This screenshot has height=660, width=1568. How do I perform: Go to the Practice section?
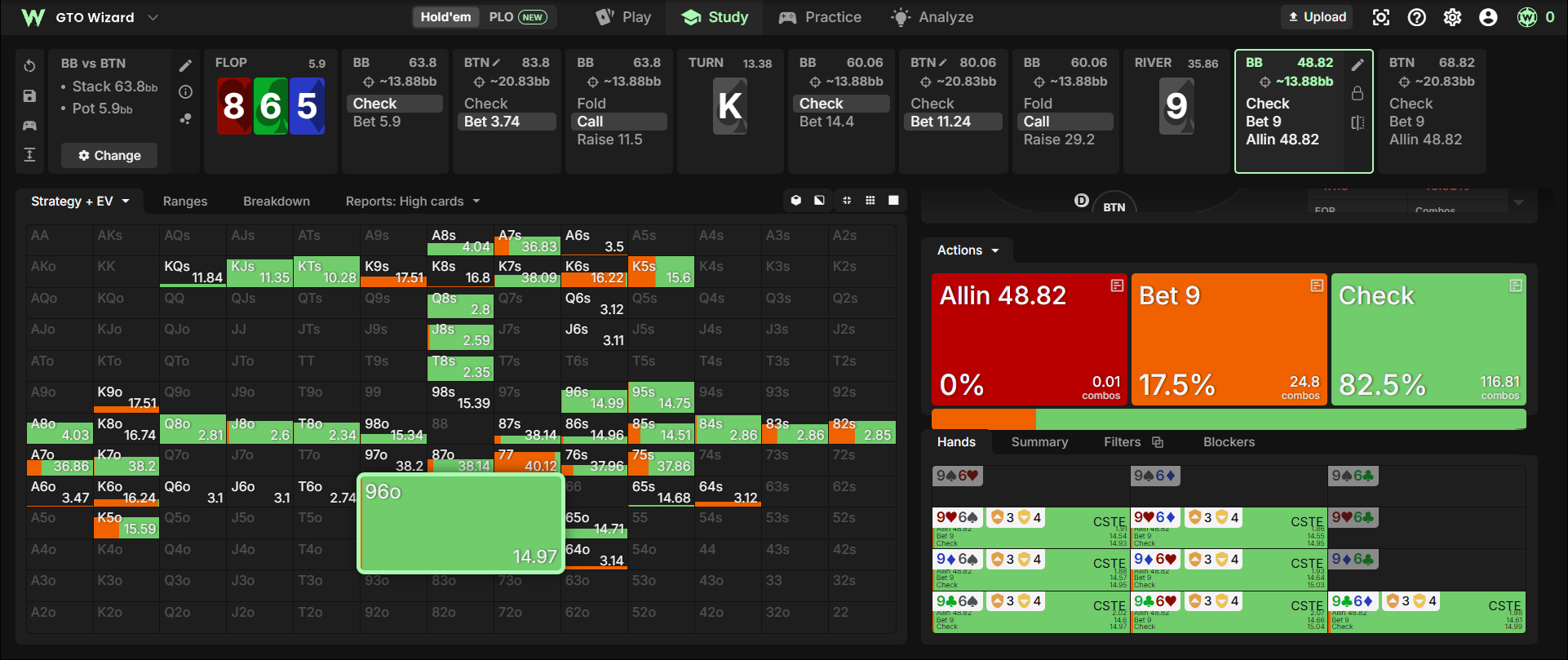tap(820, 17)
